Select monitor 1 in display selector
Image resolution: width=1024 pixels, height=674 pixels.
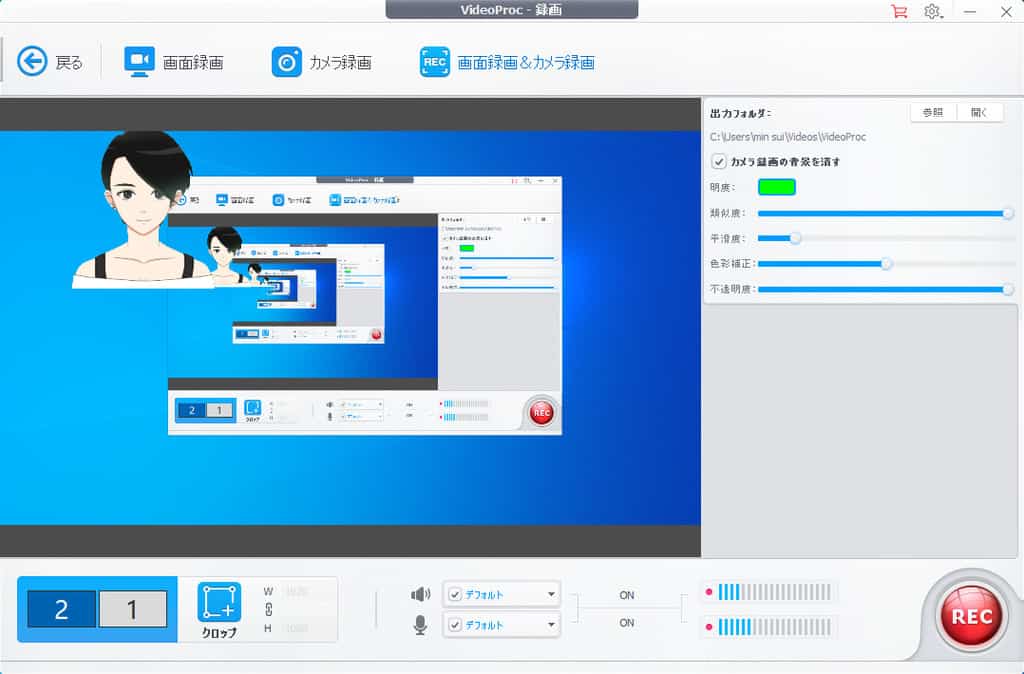(131, 609)
